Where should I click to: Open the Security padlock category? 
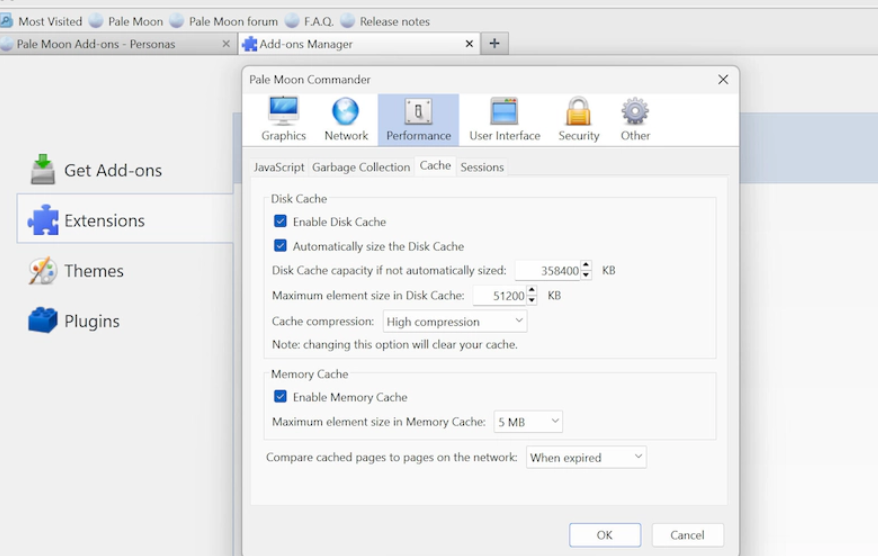click(578, 120)
